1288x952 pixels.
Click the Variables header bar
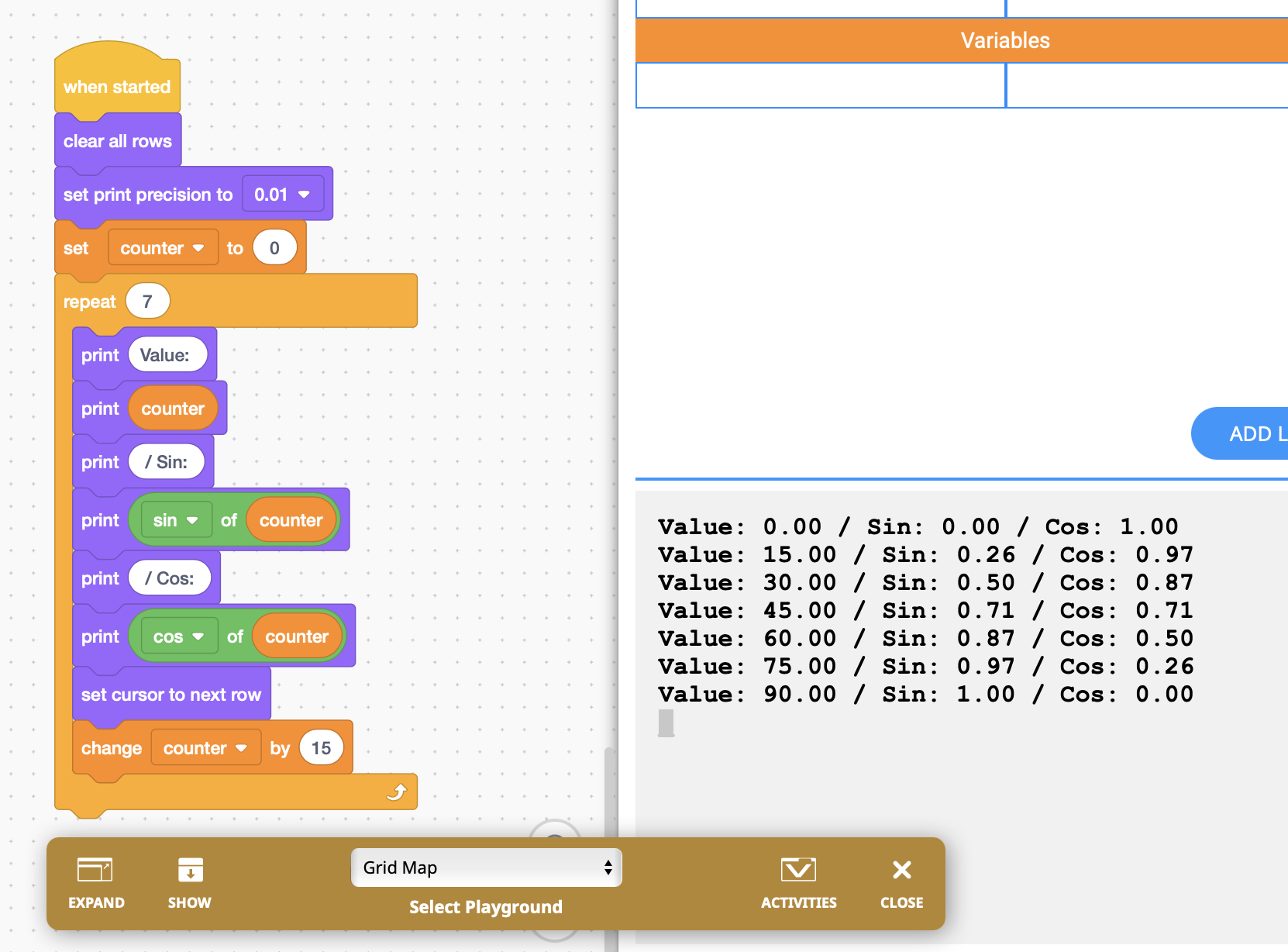961,40
